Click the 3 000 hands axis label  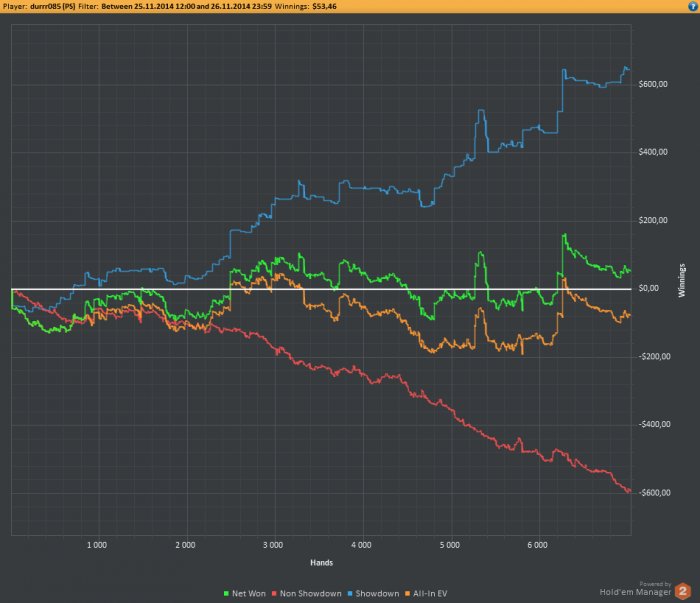[273, 545]
